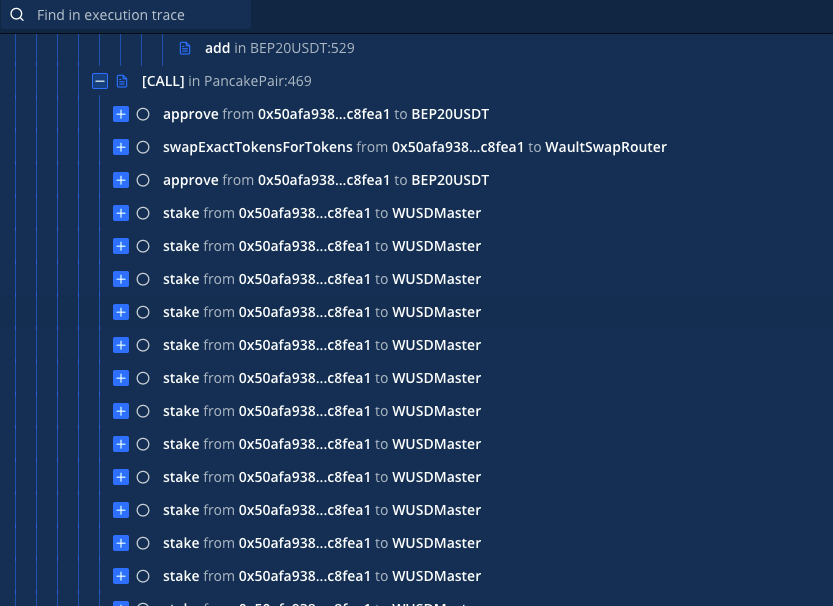Select the swapExactTokensForTokens function name
The image size is (833, 606).
(x=258, y=147)
